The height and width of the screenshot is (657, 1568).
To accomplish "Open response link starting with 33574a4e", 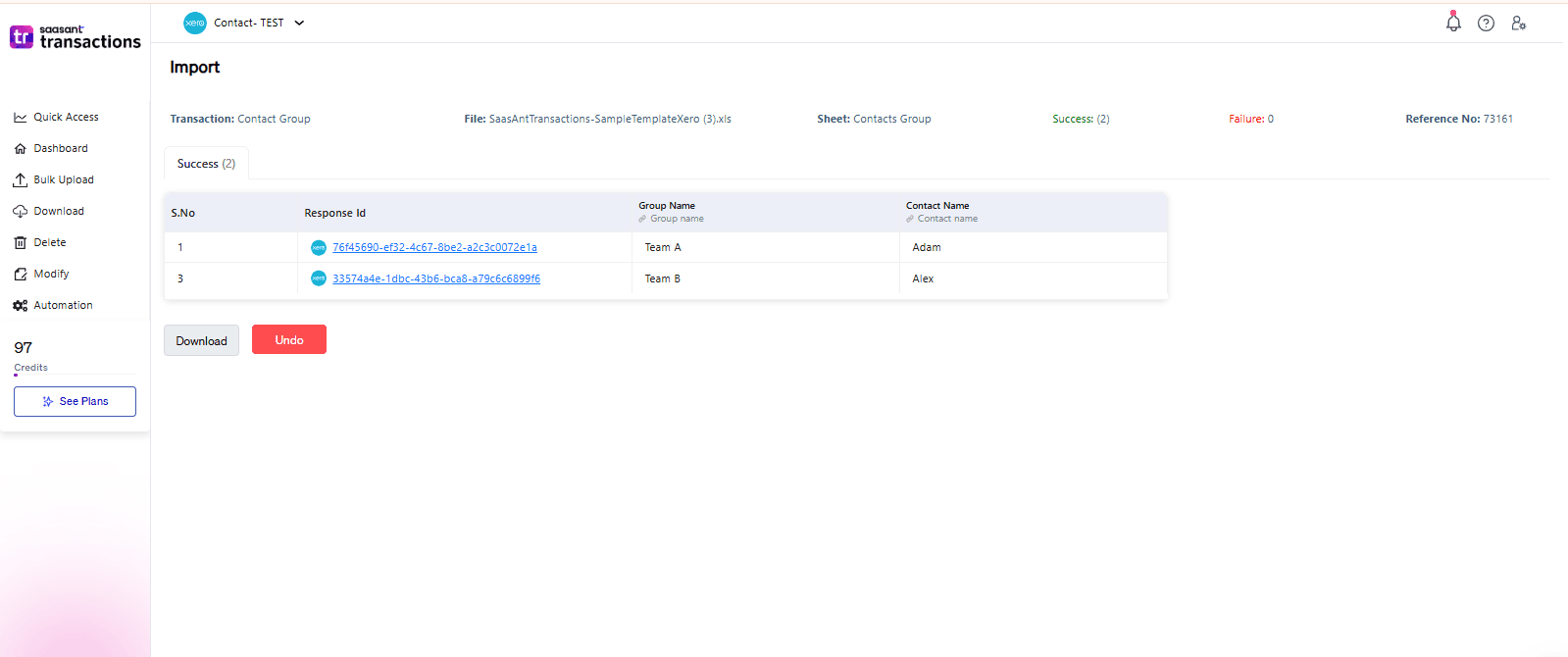I will pos(436,278).
